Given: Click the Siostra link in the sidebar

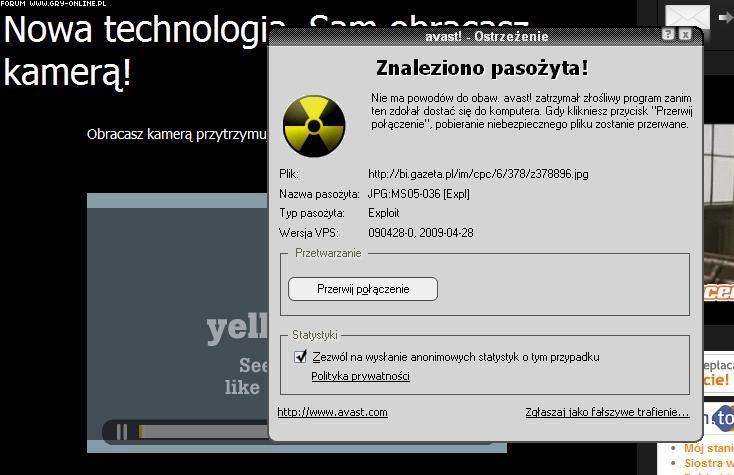Looking at the screenshot, I should tap(709, 463).
